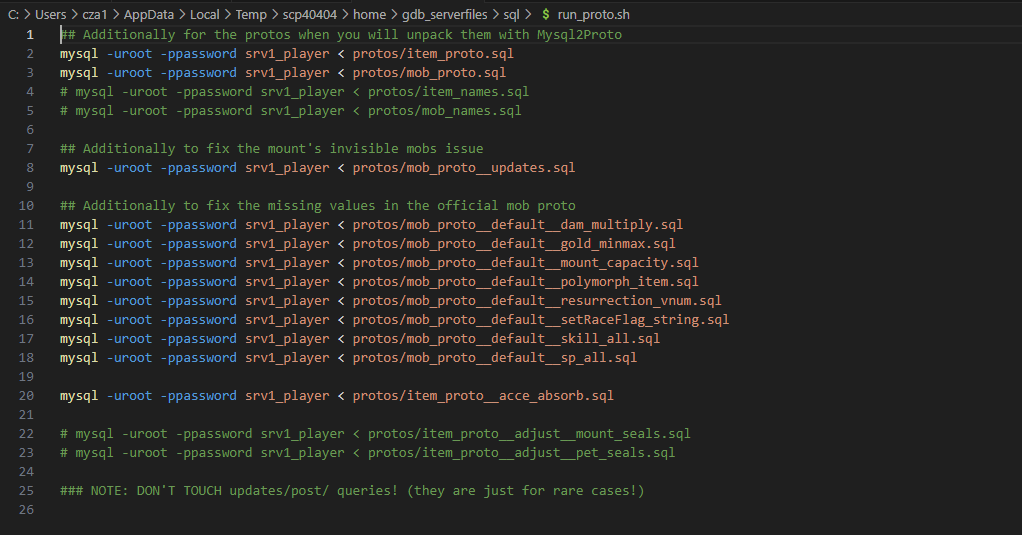Viewport: 1022px width, 535px height.
Task: Click line number 20 in the gutter
Action: 27,396
